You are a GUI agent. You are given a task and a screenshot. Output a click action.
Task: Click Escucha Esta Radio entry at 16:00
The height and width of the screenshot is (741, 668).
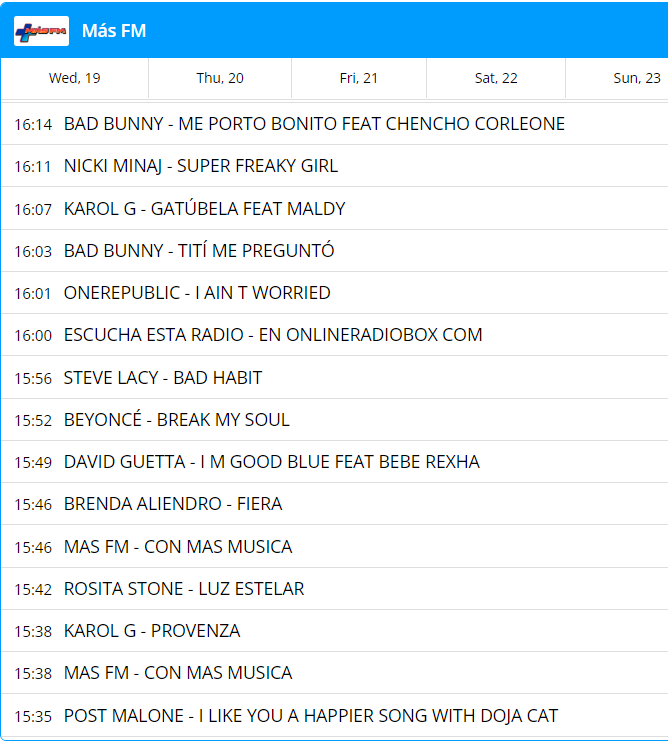pos(273,335)
